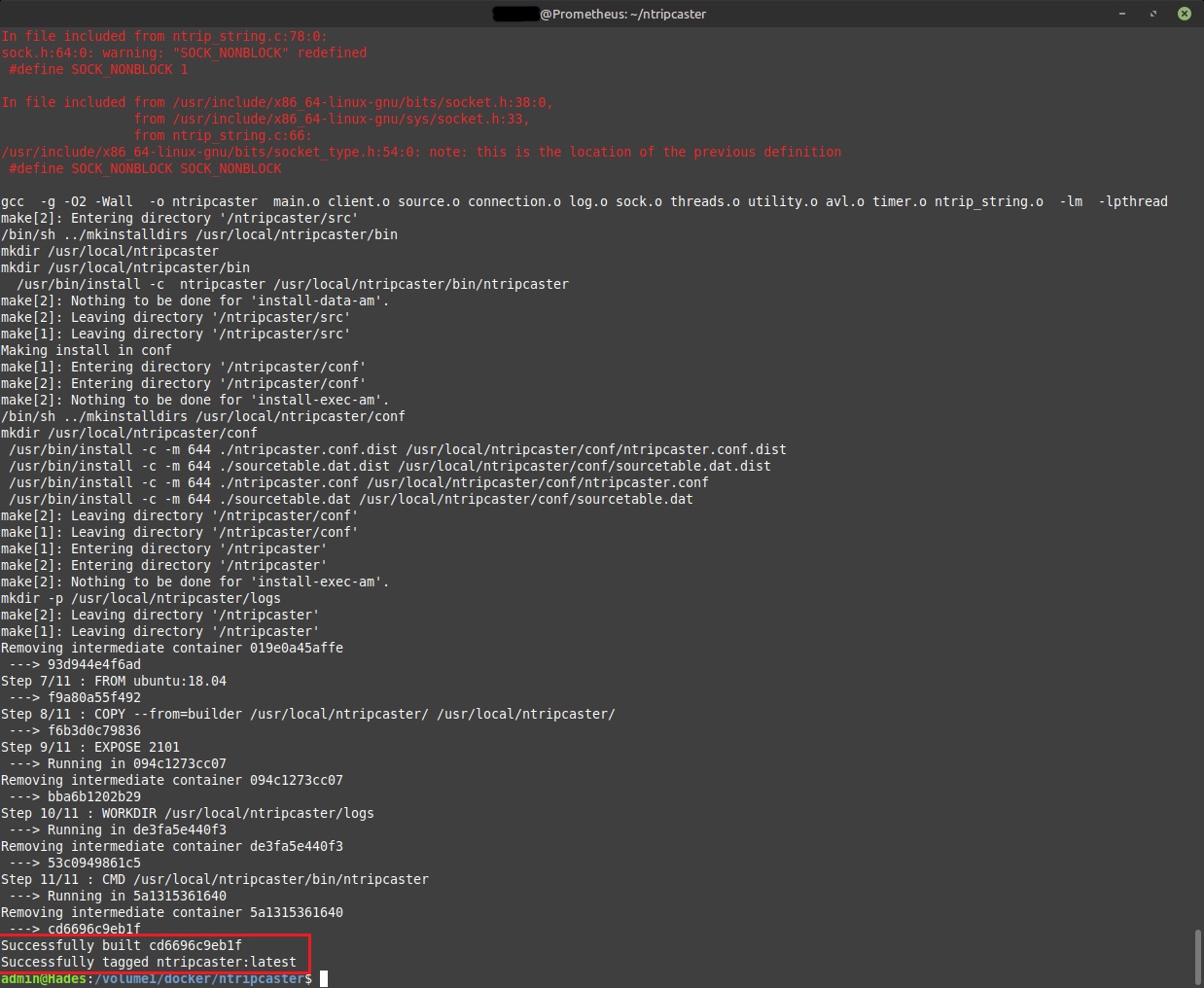Click the terminal cursor block
This screenshot has height=988, width=1204.
324,978
